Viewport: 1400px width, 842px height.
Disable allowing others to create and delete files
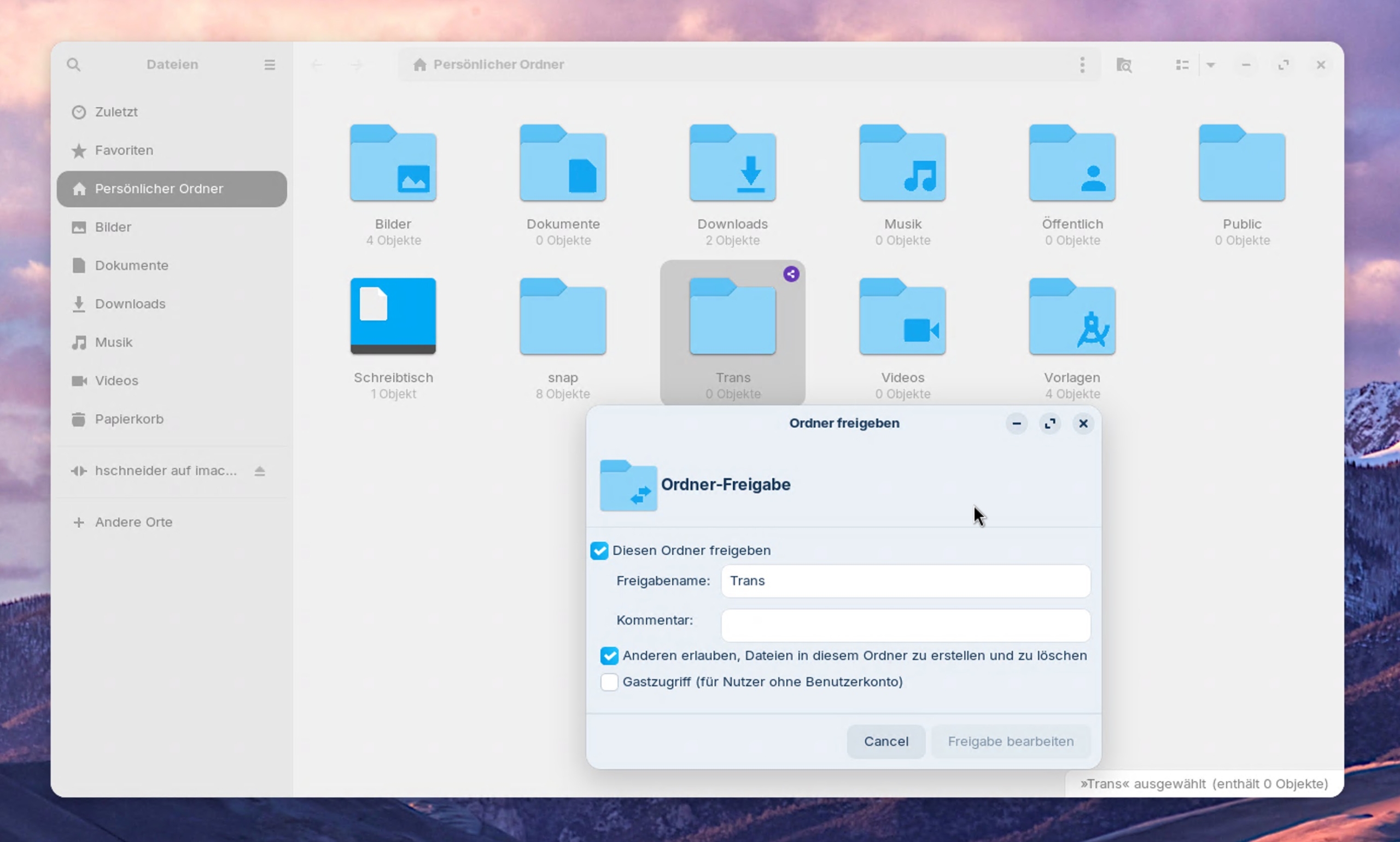click(x=609, y=656)
